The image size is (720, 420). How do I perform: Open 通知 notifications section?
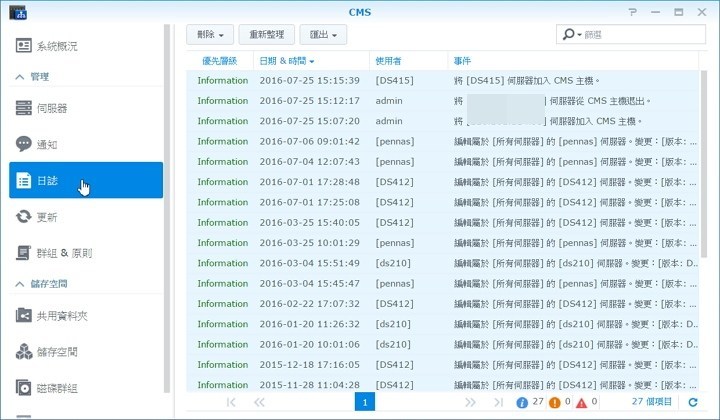(x=86, y=144)
